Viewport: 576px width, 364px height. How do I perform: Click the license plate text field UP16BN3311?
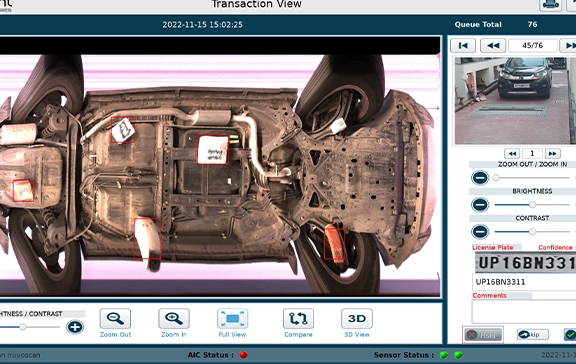[x=524, y=282]
